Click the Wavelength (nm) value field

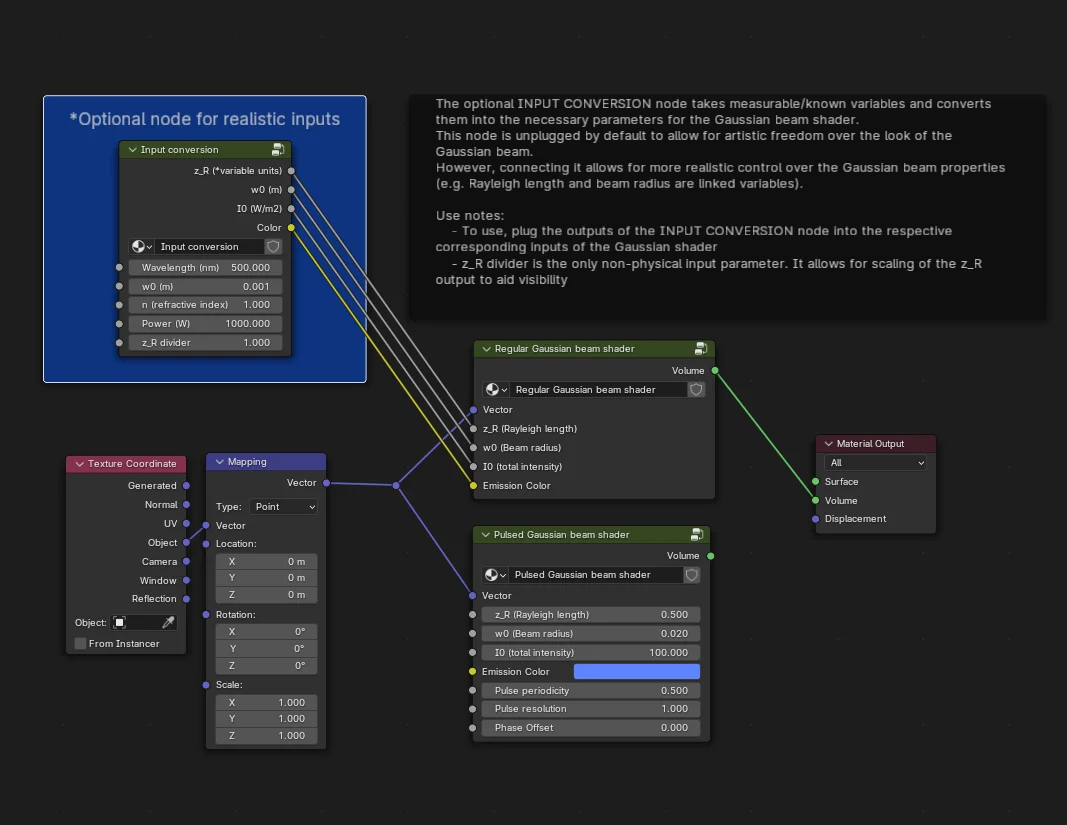[205, 267]
